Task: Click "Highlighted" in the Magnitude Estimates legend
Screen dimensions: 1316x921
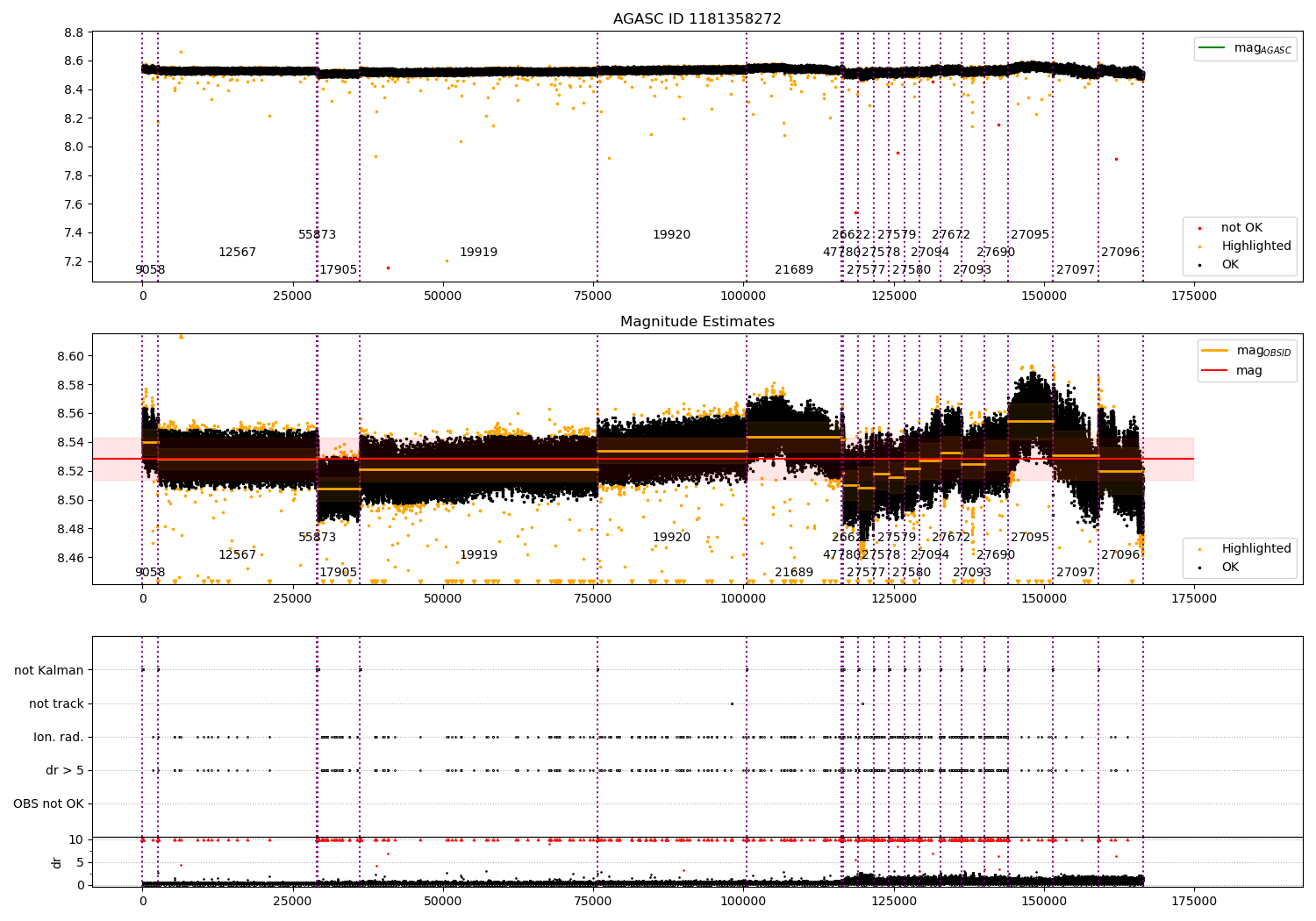Action: pyautogui.click(x=1246, y=549)
